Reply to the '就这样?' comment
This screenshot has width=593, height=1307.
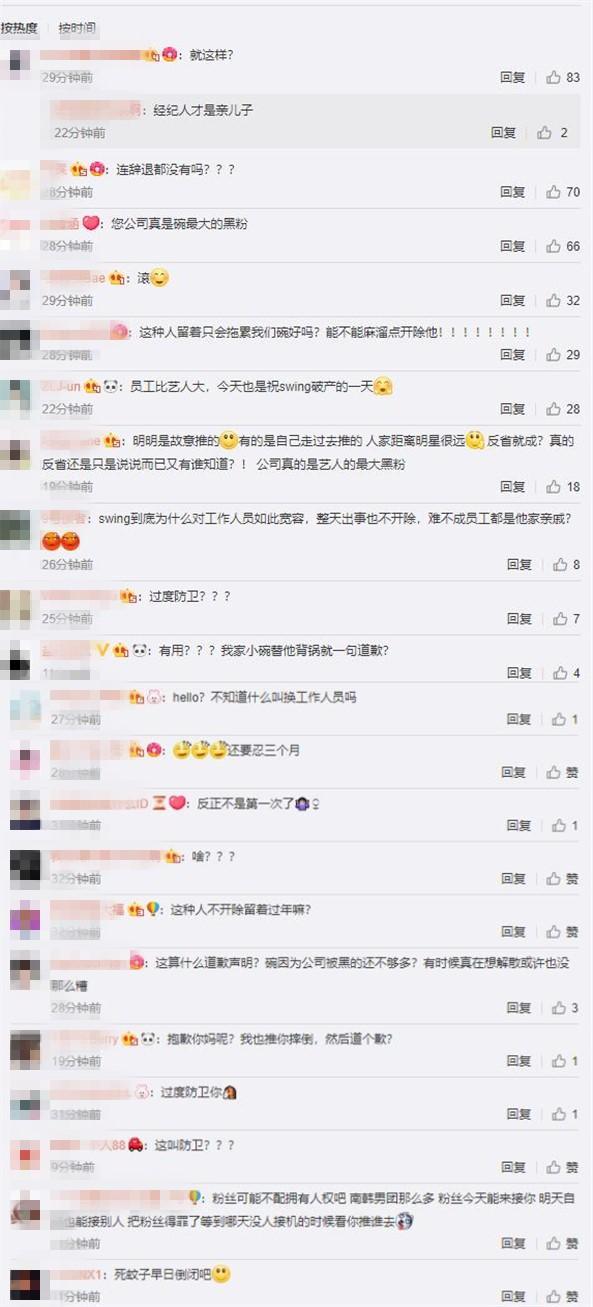tap(513, 77)
